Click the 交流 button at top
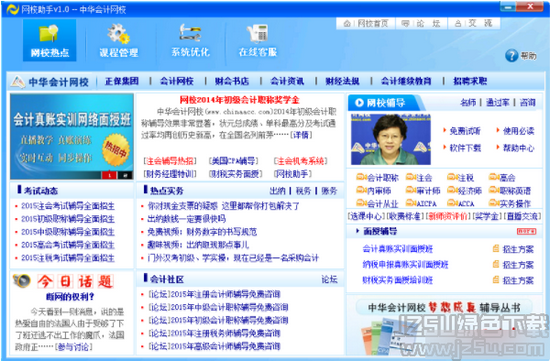Viewport: 550px width, 361px height. 474,24
